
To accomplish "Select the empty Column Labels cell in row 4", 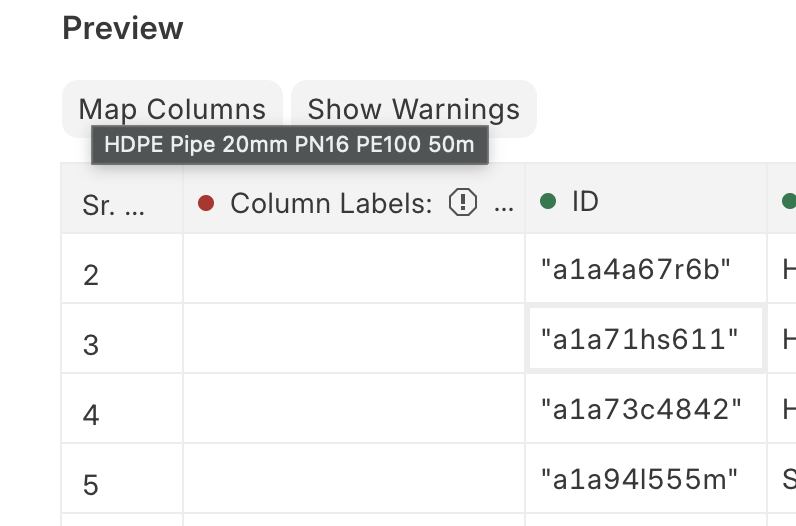I will pyautogui.click(x=354, y=409).
